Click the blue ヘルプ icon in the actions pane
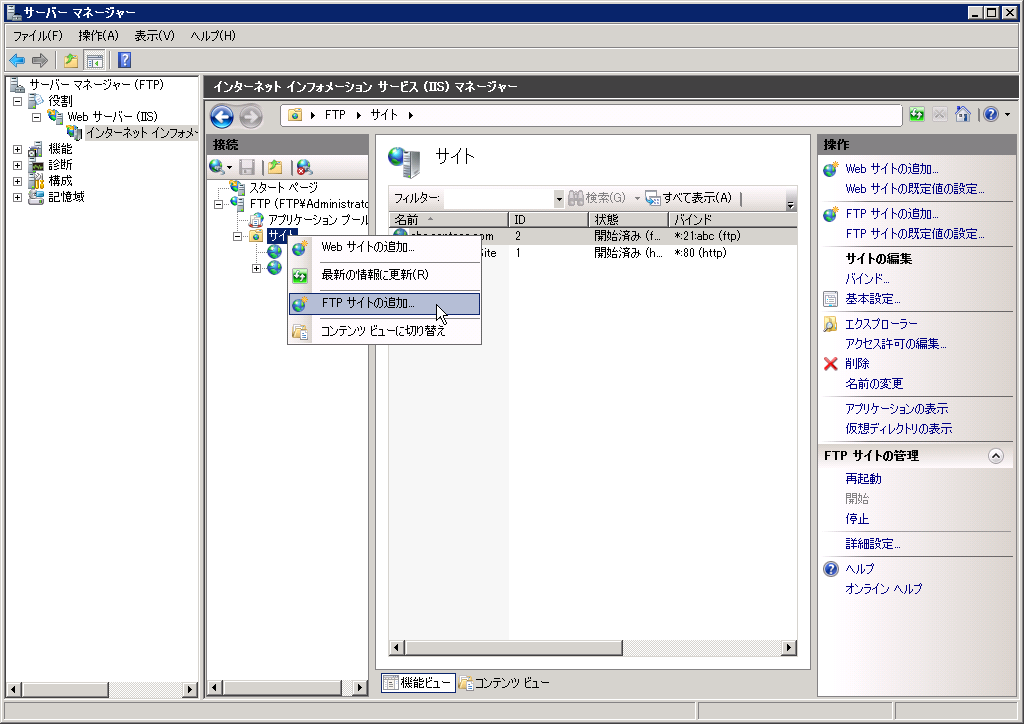The image size is (1024, 724). click(x=831, y=569)
